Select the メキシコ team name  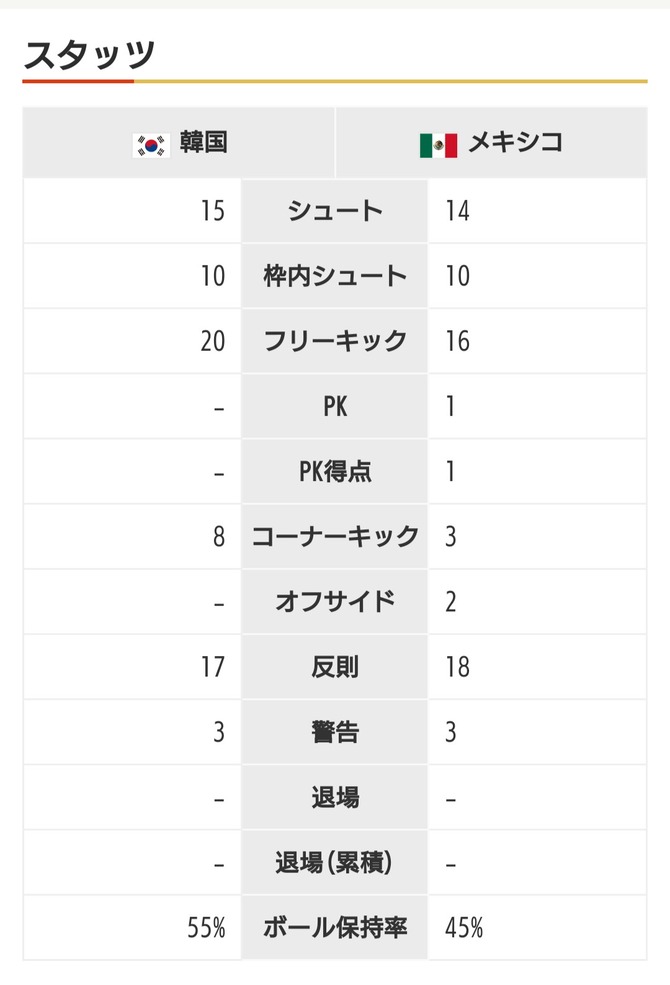click(x=515, y=143)
